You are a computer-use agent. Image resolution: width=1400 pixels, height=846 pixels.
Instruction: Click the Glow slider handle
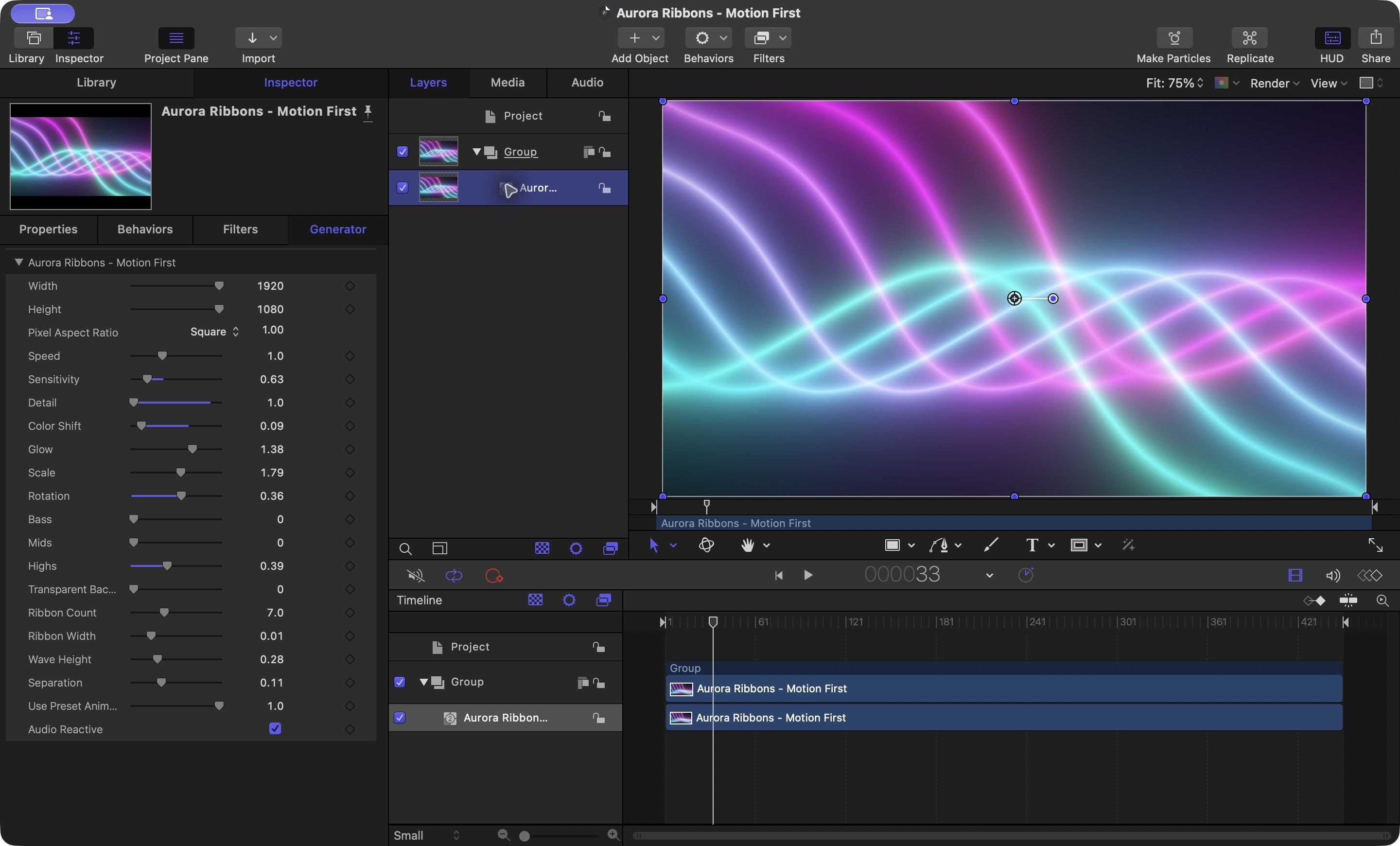(x=192, y=449)
